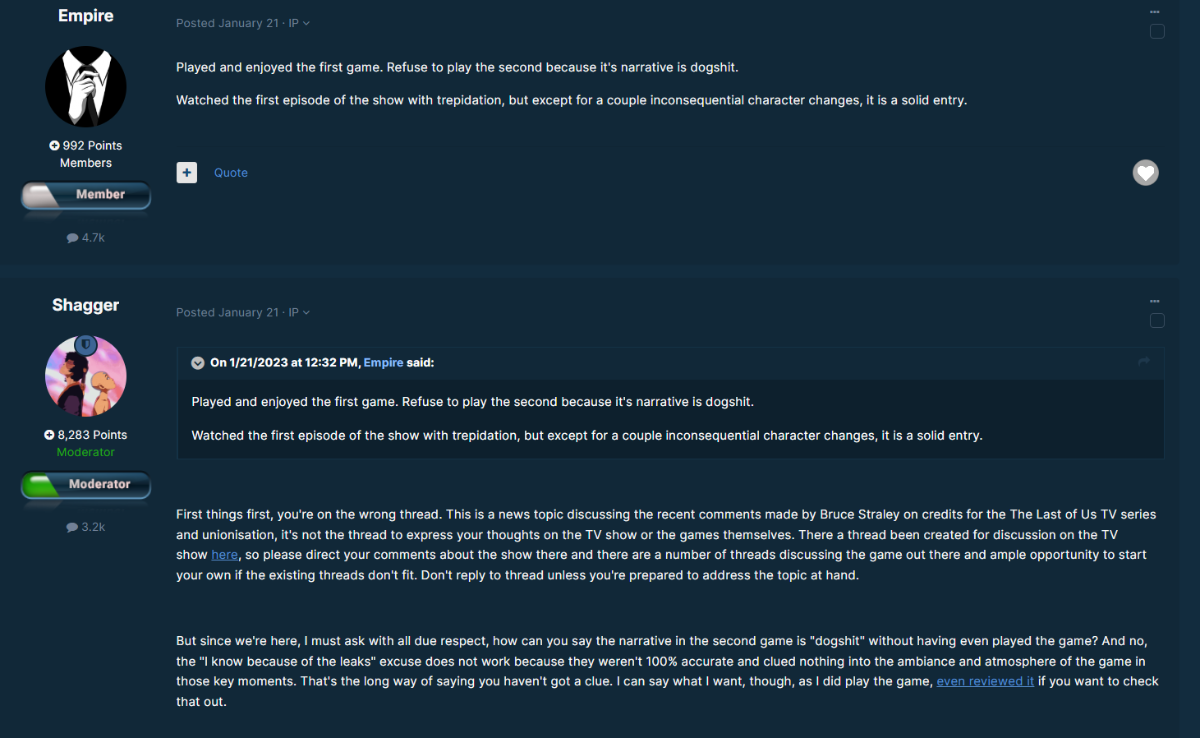Open Empire's profile via the username heading
This screenshot has width=1200, height=738.
pyautogui.click(x=86, y=16)
